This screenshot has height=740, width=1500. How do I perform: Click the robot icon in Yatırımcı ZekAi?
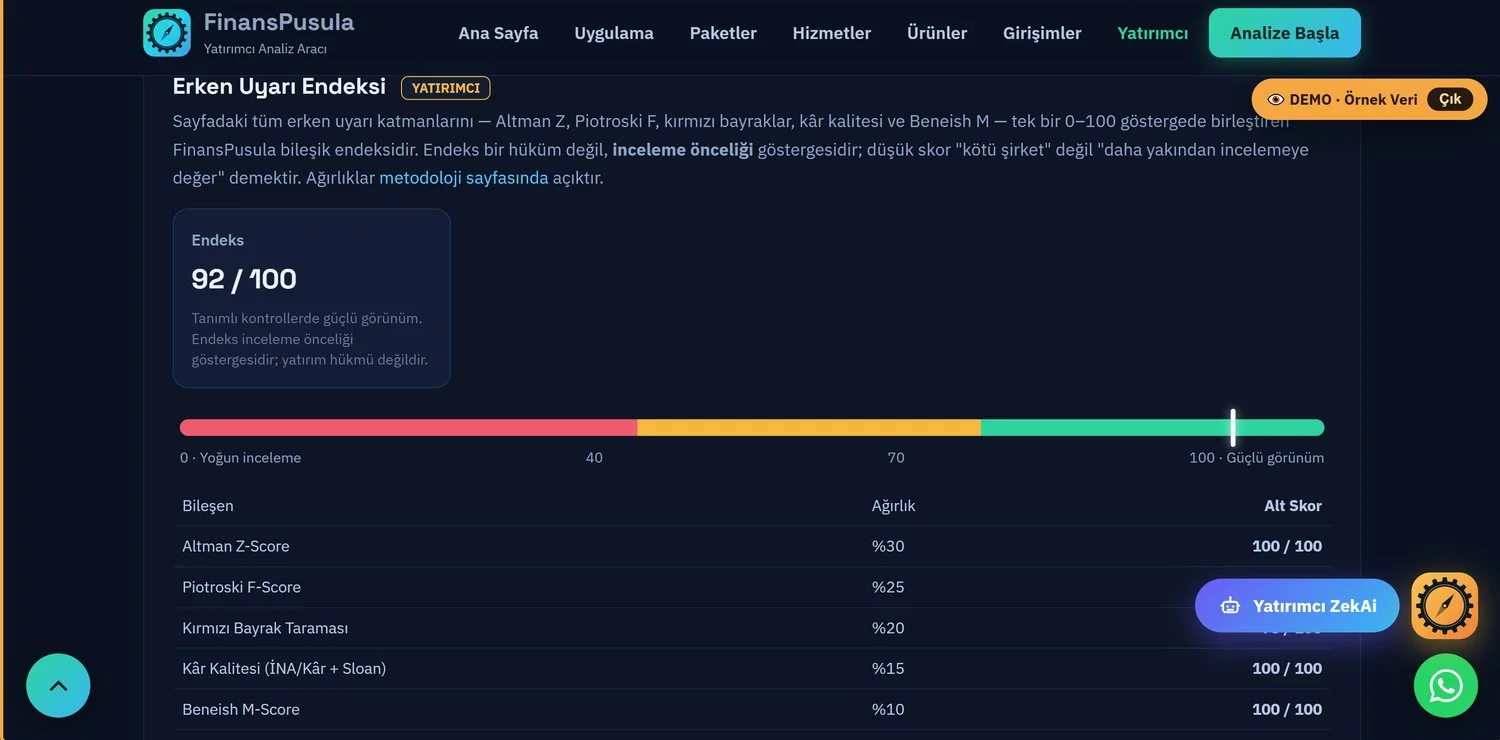1230,606
